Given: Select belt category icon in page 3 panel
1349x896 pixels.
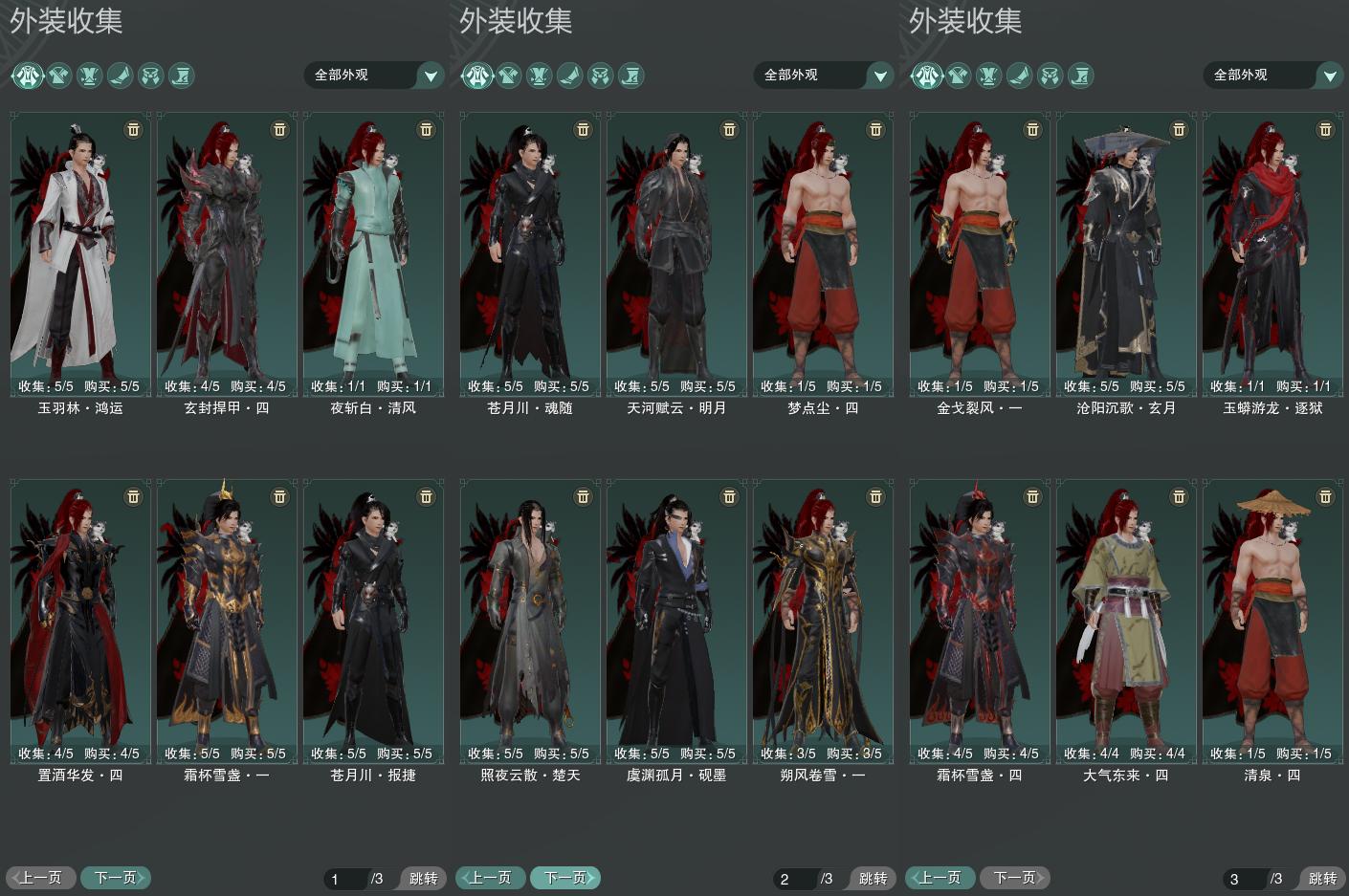Looking at the screenshot, I should pyautogui.click(x=1050, y=76).
